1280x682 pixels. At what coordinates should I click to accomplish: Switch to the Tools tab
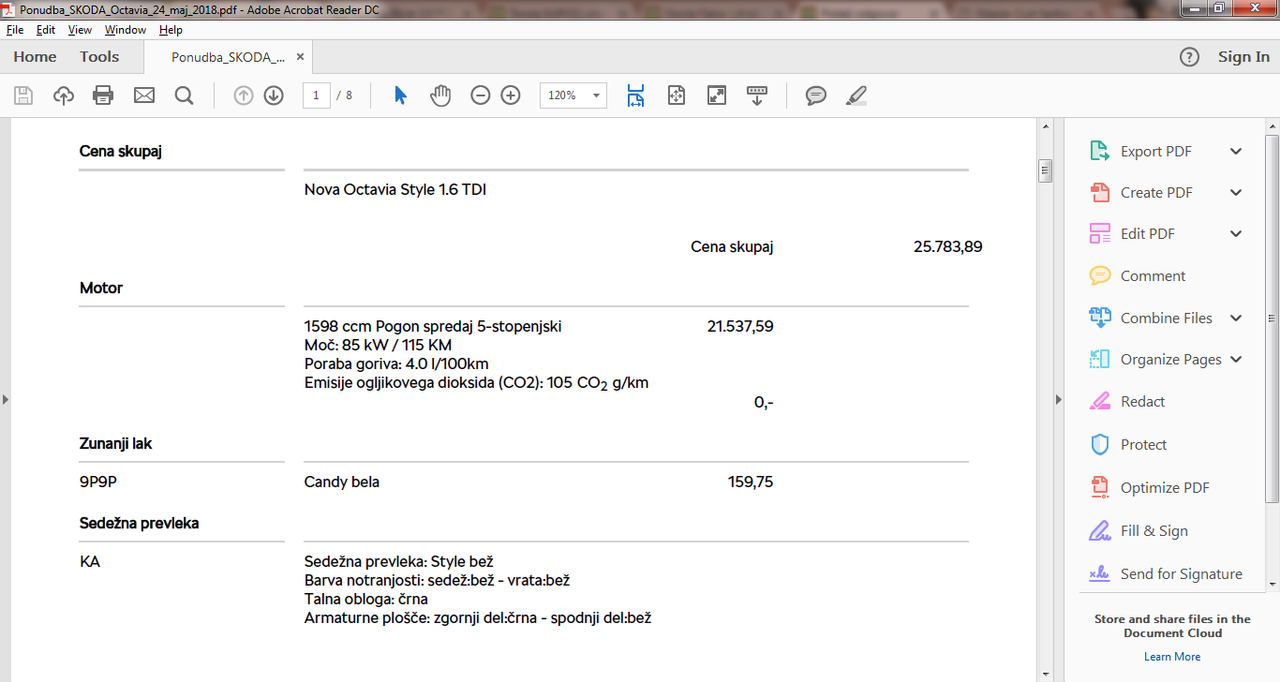(99, 57)
